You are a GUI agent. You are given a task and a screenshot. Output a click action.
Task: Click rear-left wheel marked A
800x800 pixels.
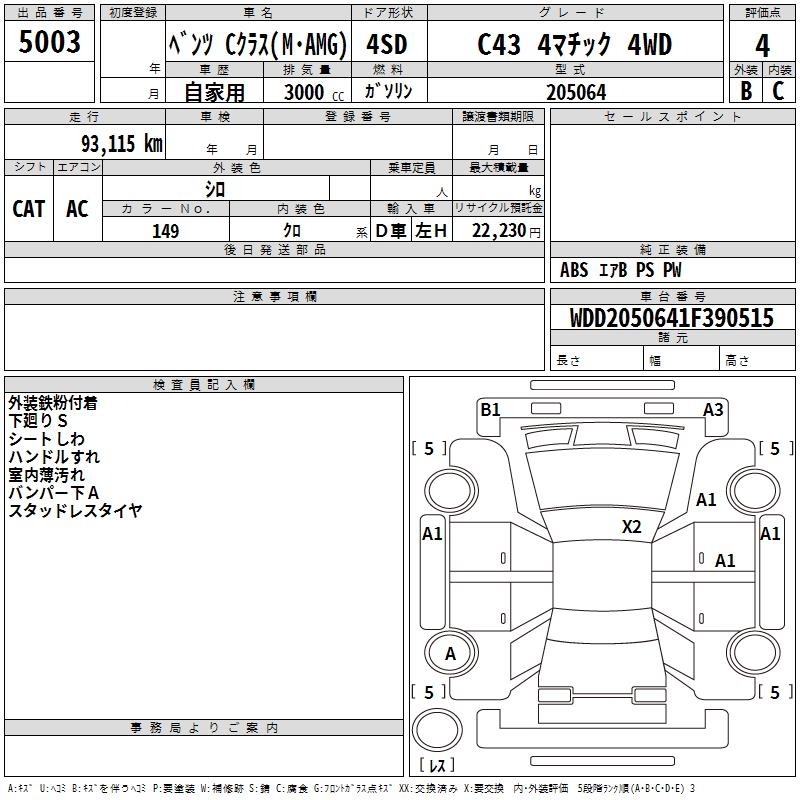pos(450,653)
